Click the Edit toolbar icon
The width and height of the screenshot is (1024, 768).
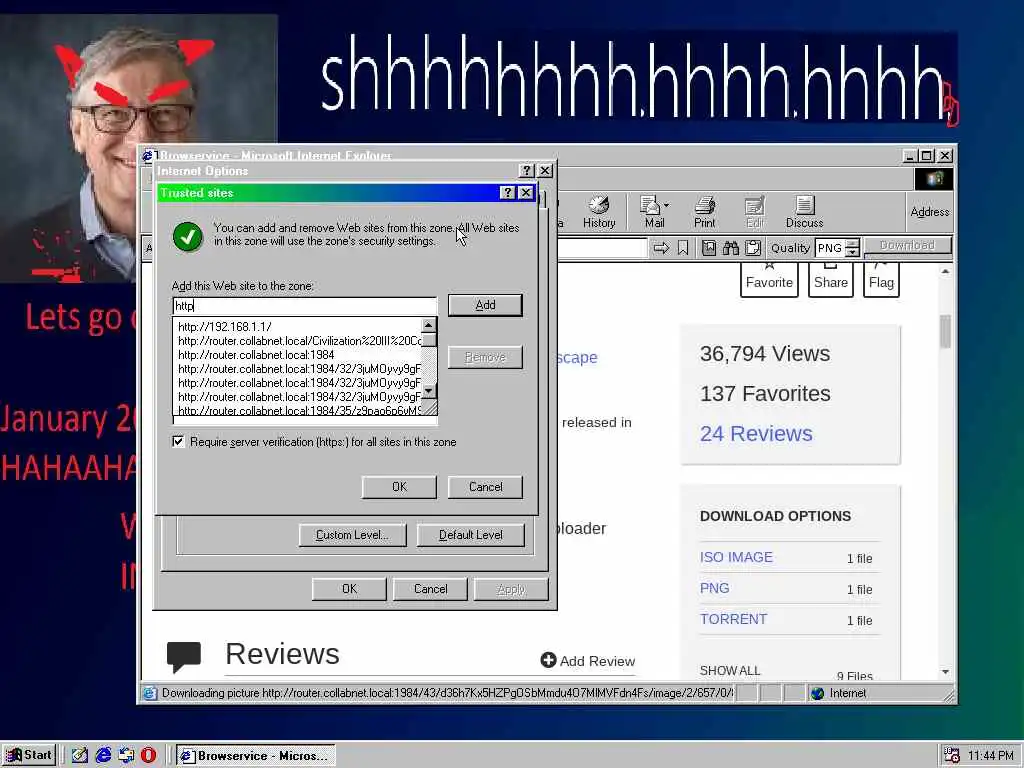[x=754, y=212]
